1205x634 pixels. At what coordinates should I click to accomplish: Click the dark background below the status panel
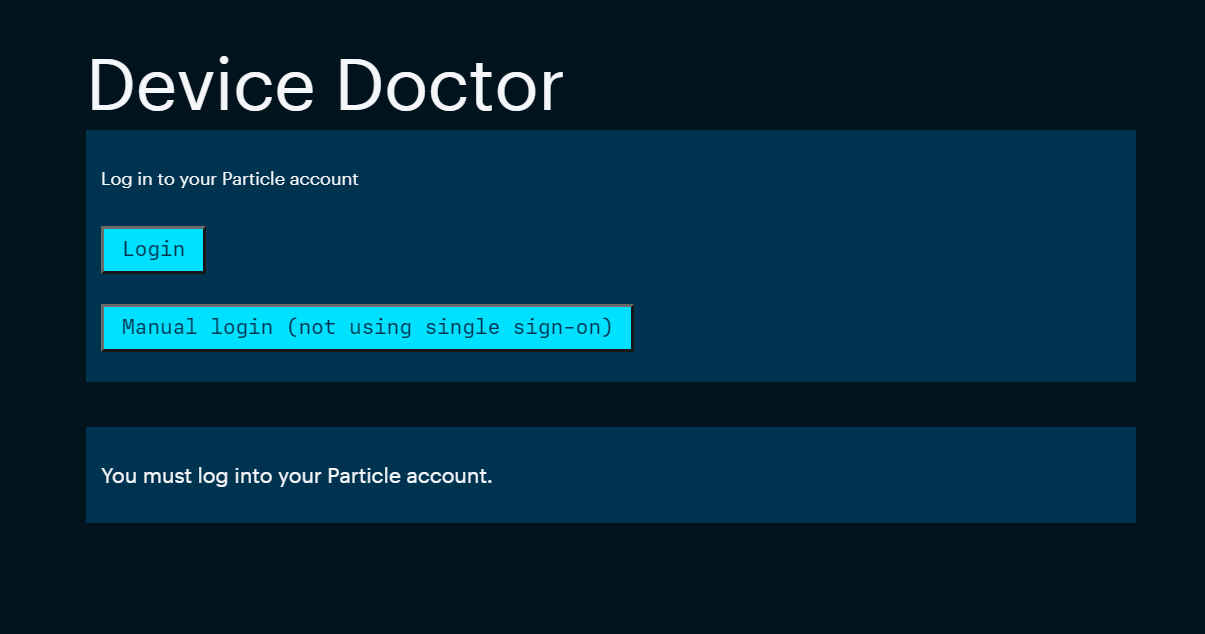pyautogui.click(x=600, y=580)
